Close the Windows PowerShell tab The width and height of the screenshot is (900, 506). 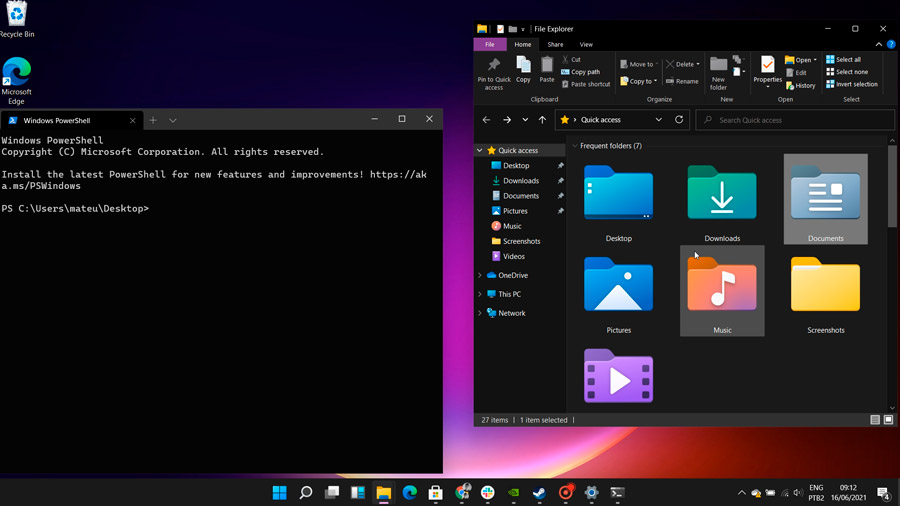[133, 120]
